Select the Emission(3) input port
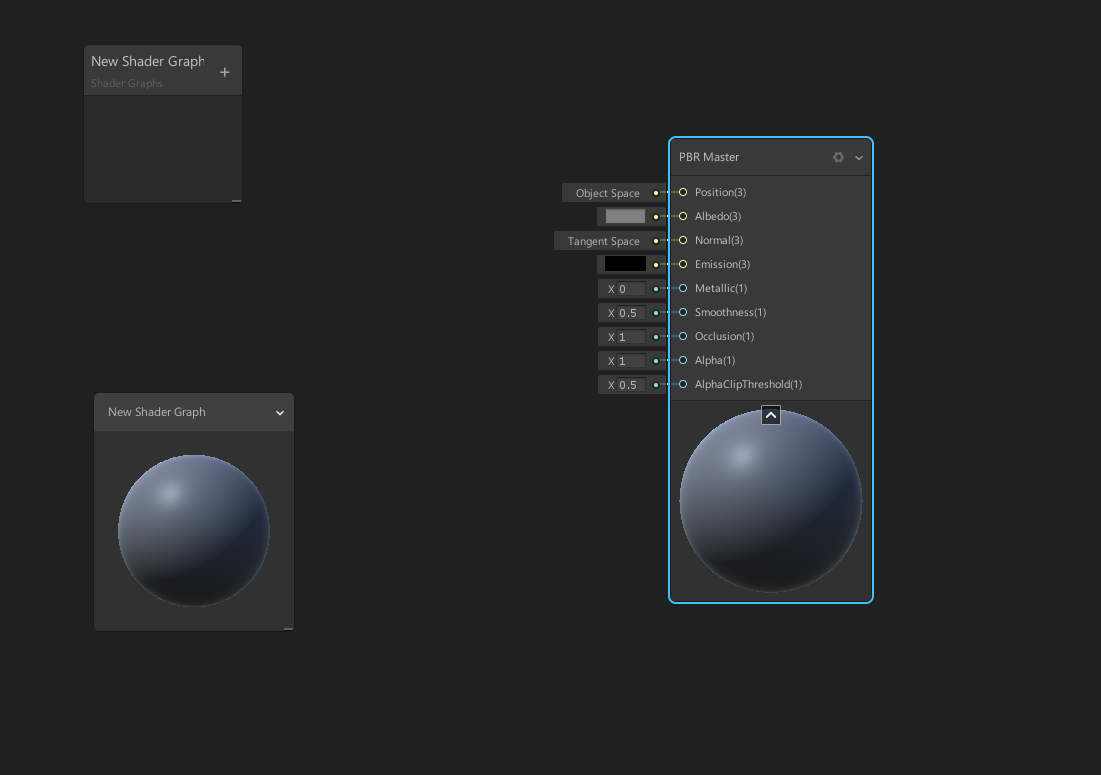 tap(682, 264)
